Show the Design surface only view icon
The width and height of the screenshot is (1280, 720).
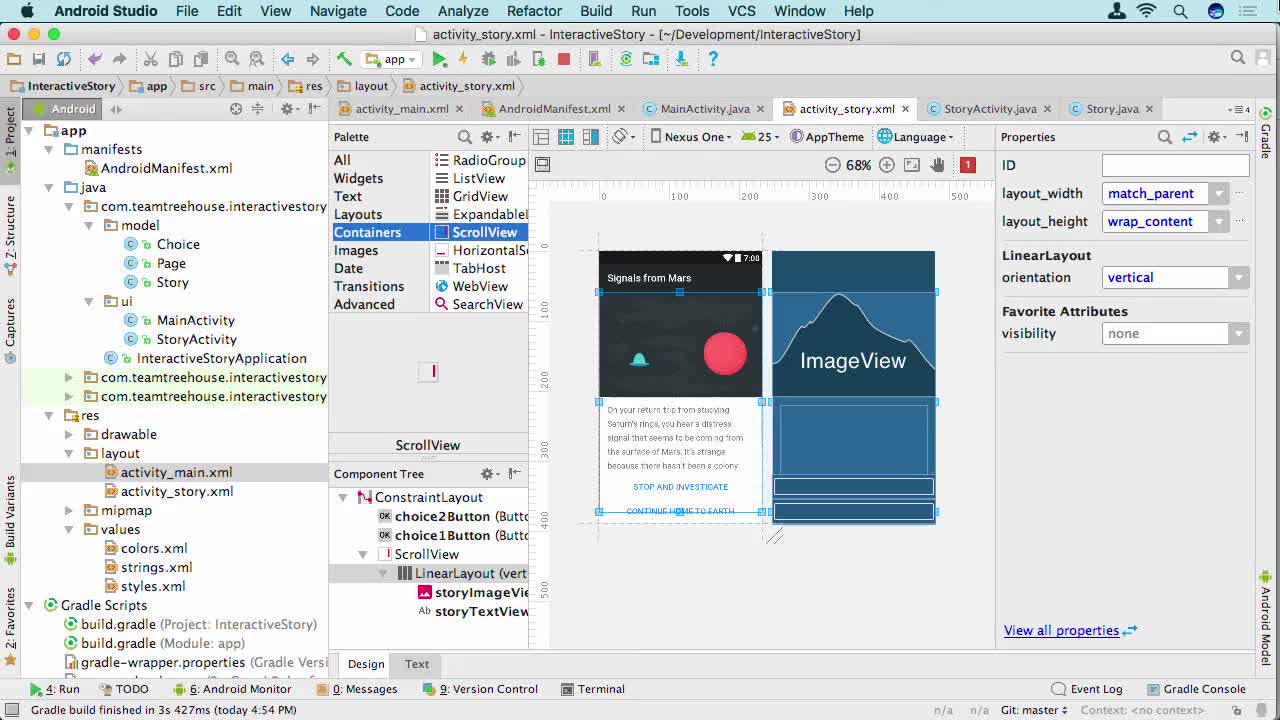point(541,137)
